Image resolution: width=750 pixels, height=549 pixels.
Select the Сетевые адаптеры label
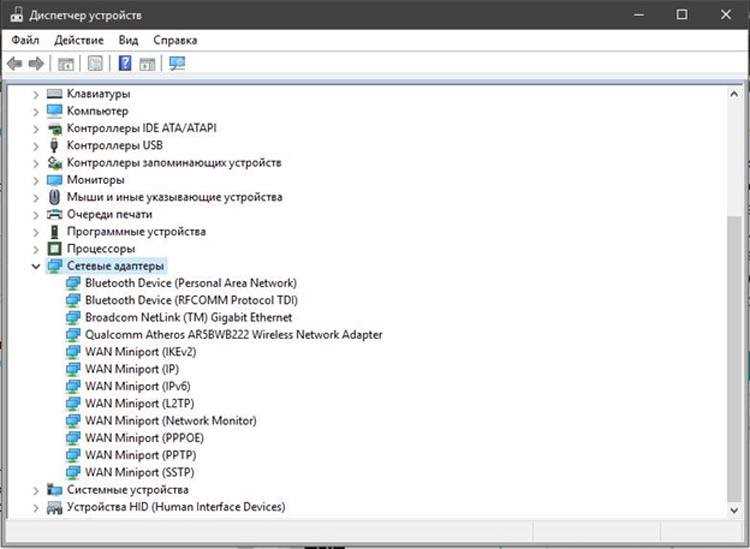click(x=115, y=266)
